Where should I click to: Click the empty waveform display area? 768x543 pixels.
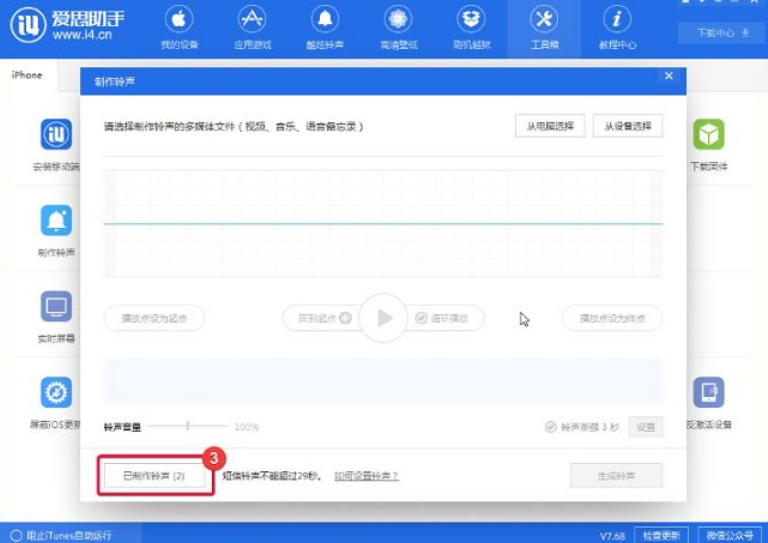(x=383, y=224)
